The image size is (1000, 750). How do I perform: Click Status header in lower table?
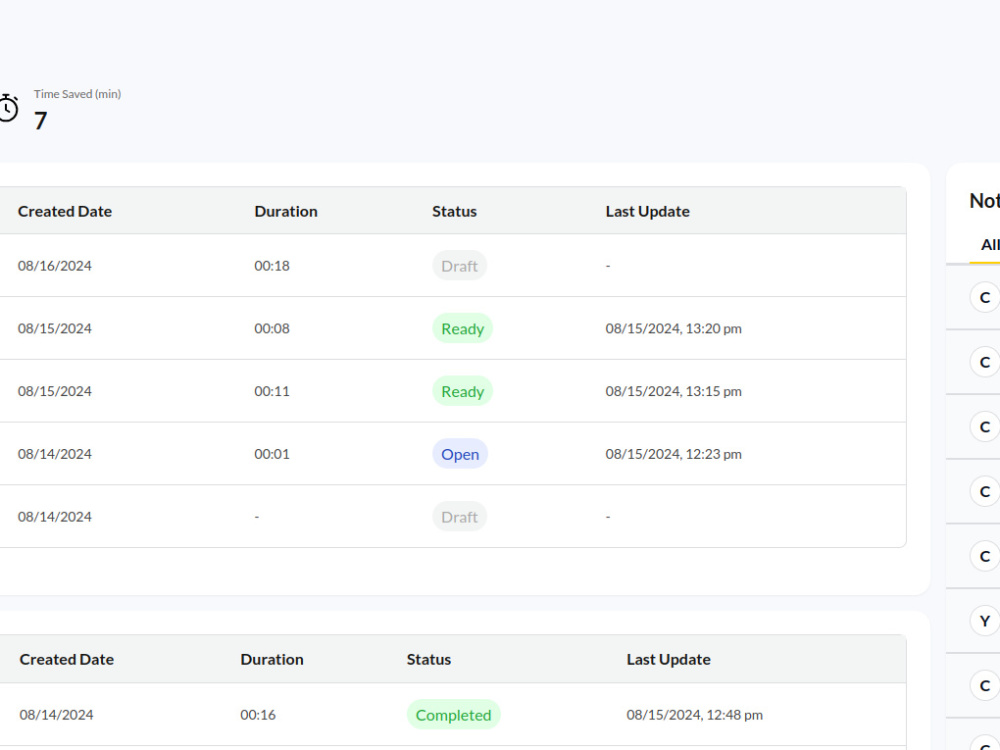coord(429,659)
